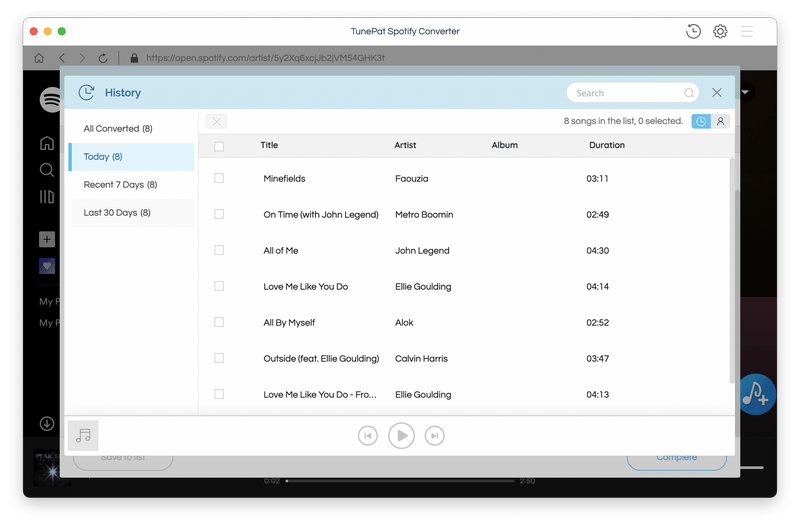Image resolution: width=800 pixels, height=526 pixels.
Task: Create playlist with the plus icon
Action: click(x=47, y=239)
